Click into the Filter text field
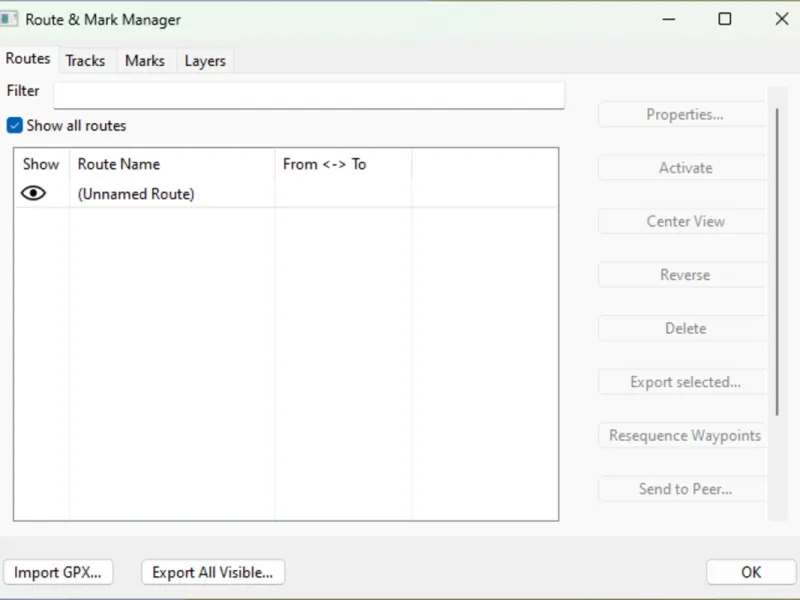Screen dimensions: 800x600 (x=309, y=95)
